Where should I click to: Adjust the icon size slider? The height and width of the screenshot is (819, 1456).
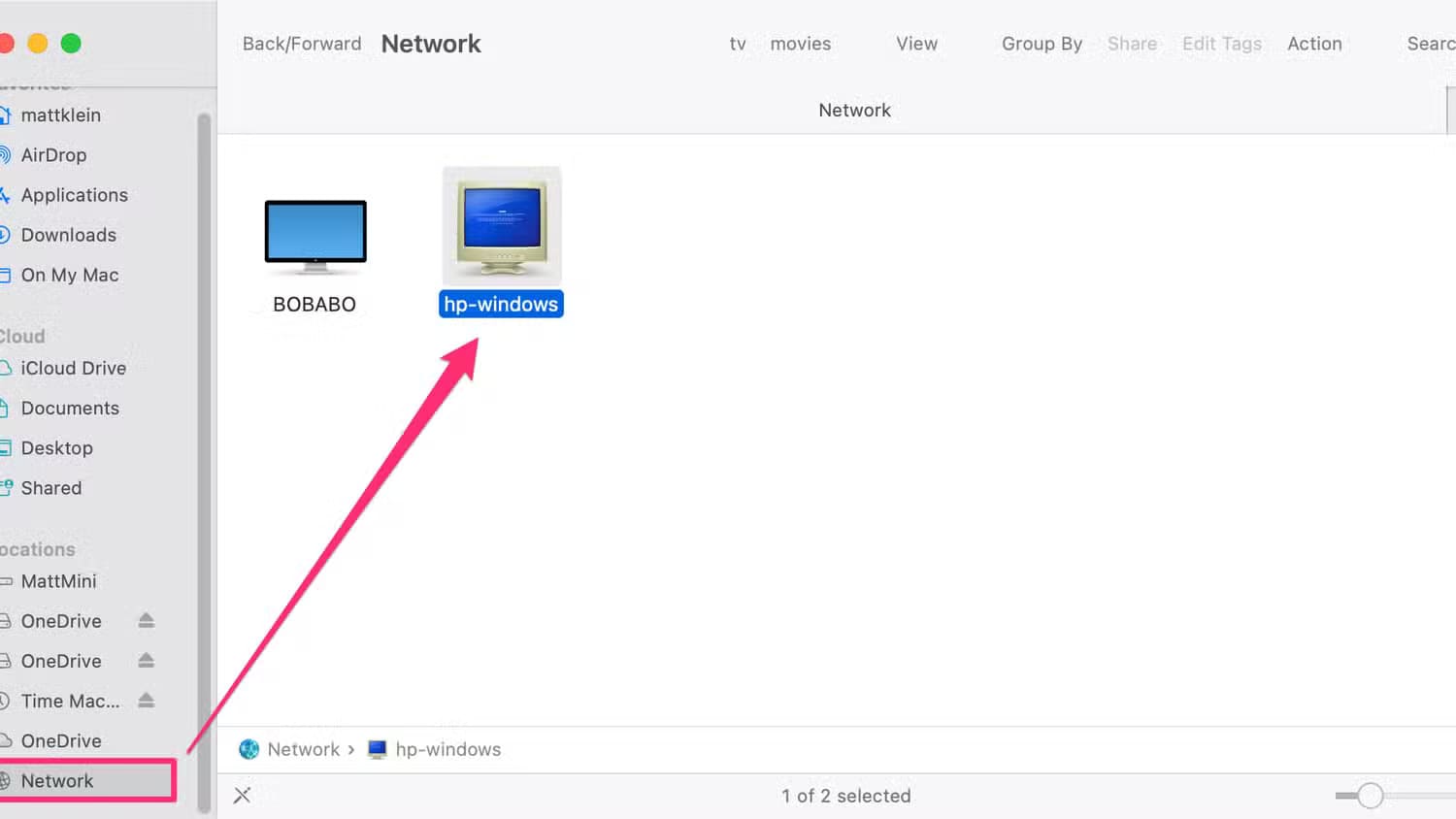click(x=1370, y=796)
